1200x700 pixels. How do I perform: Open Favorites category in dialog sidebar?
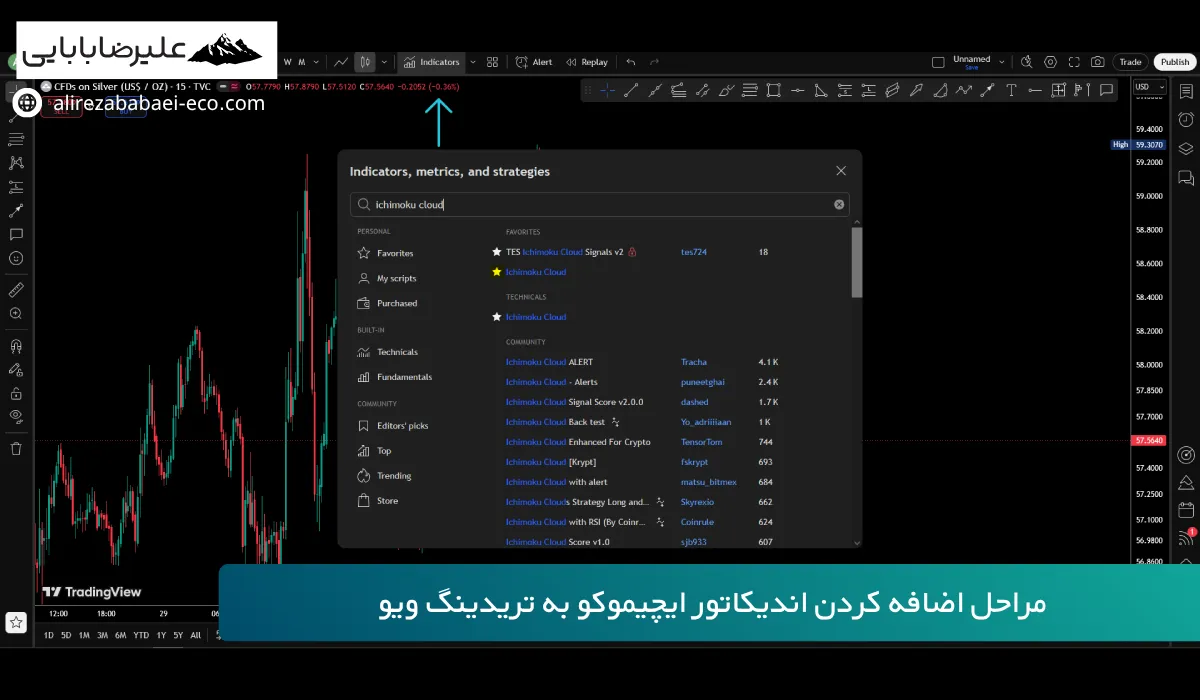pyautogui.click(x=385, y=253)
